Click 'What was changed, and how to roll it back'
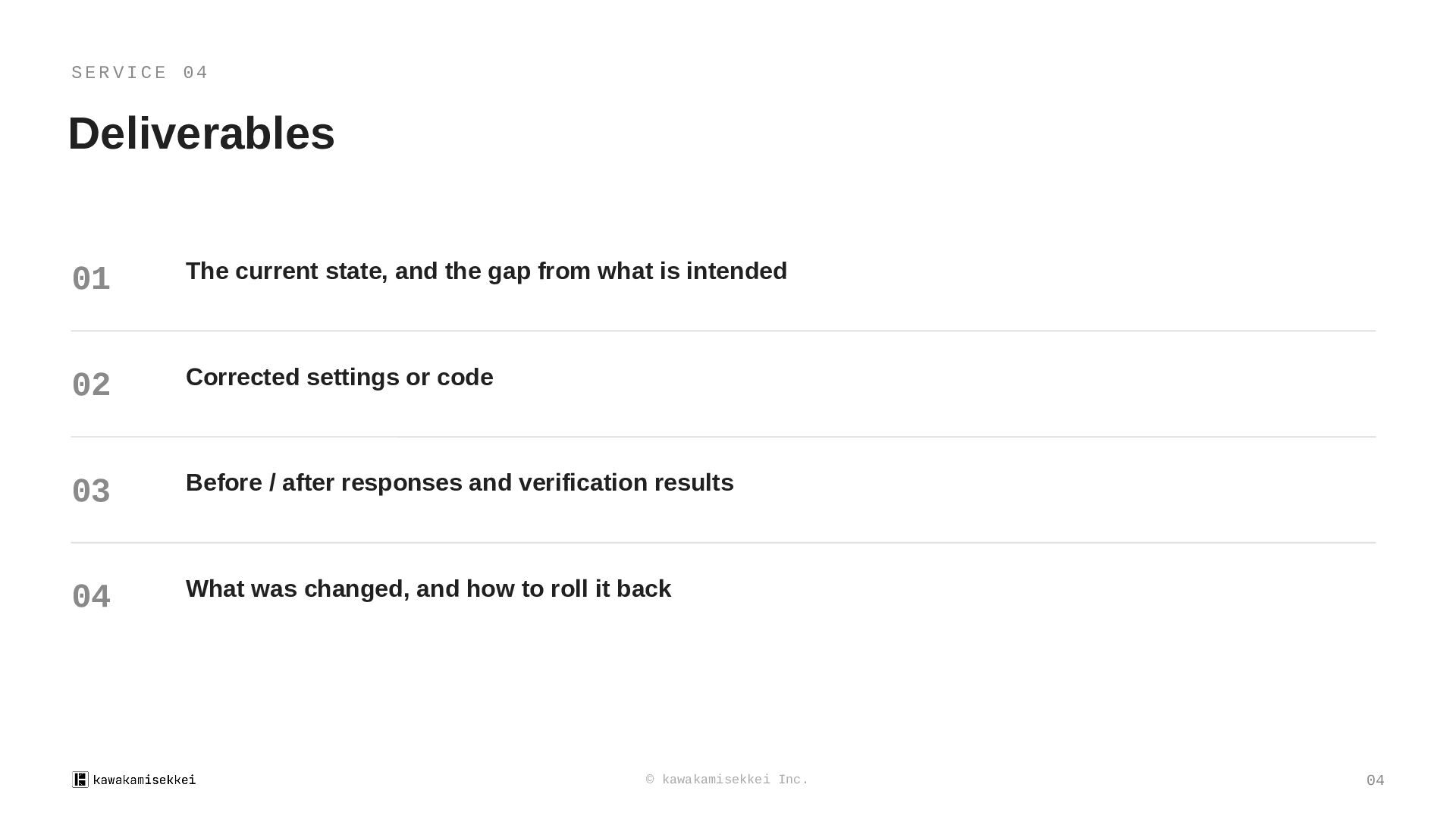The width and height of the screenshot is (1456, 819). [x=428, y=589]
